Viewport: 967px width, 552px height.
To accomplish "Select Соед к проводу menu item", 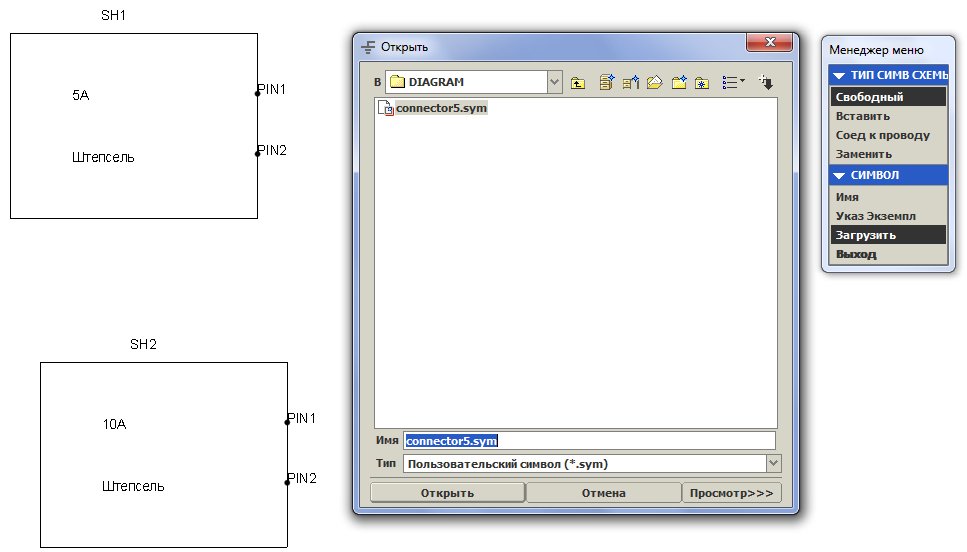I will tap(888, 134).
